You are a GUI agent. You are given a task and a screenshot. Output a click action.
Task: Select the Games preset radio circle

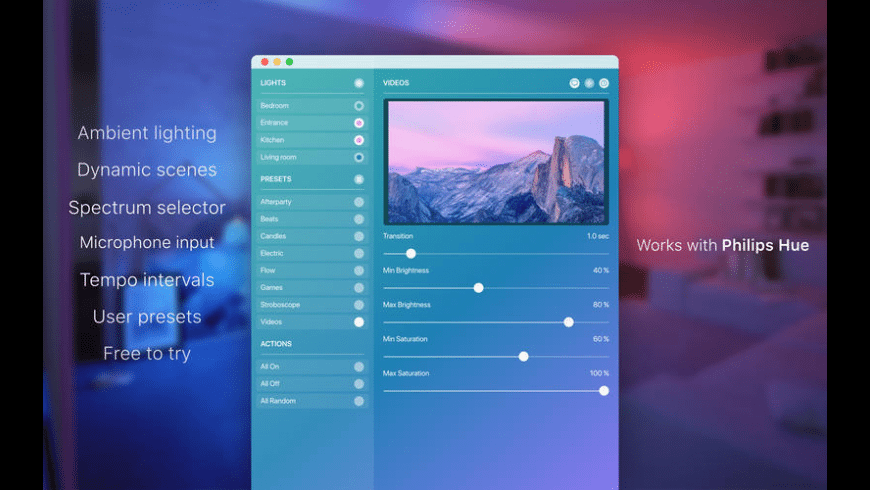(359, 287)
